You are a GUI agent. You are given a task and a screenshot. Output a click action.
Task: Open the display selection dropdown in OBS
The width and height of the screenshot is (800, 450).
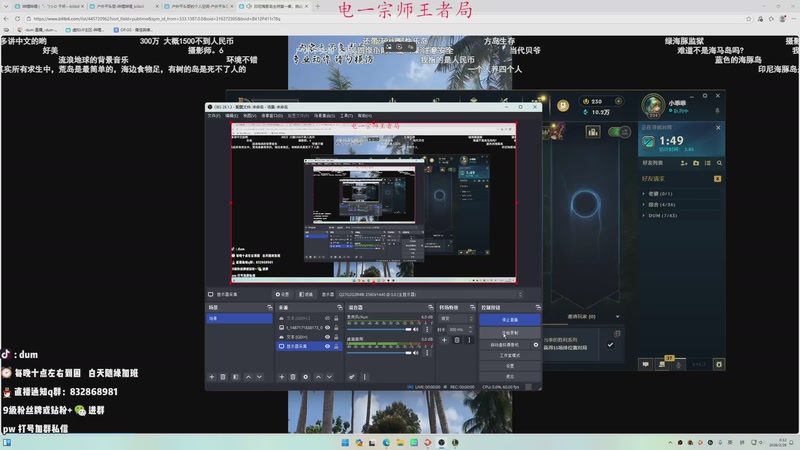[x=429, y=295]
